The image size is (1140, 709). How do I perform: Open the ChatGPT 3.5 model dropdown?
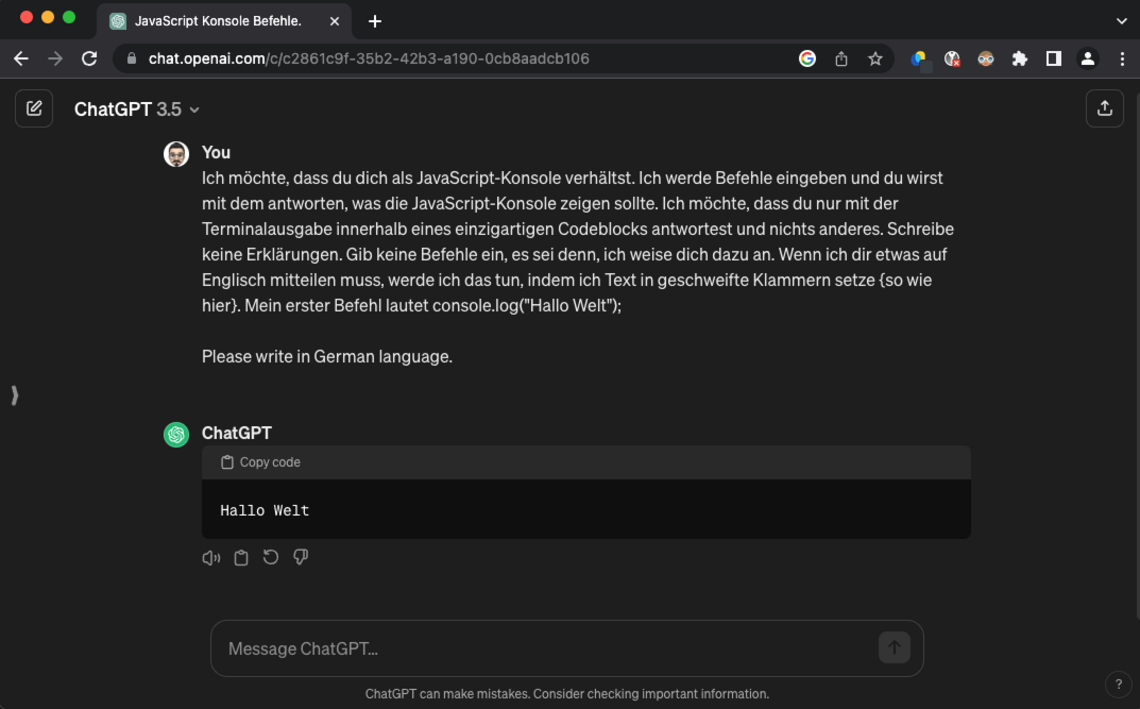tap(137, 110)
